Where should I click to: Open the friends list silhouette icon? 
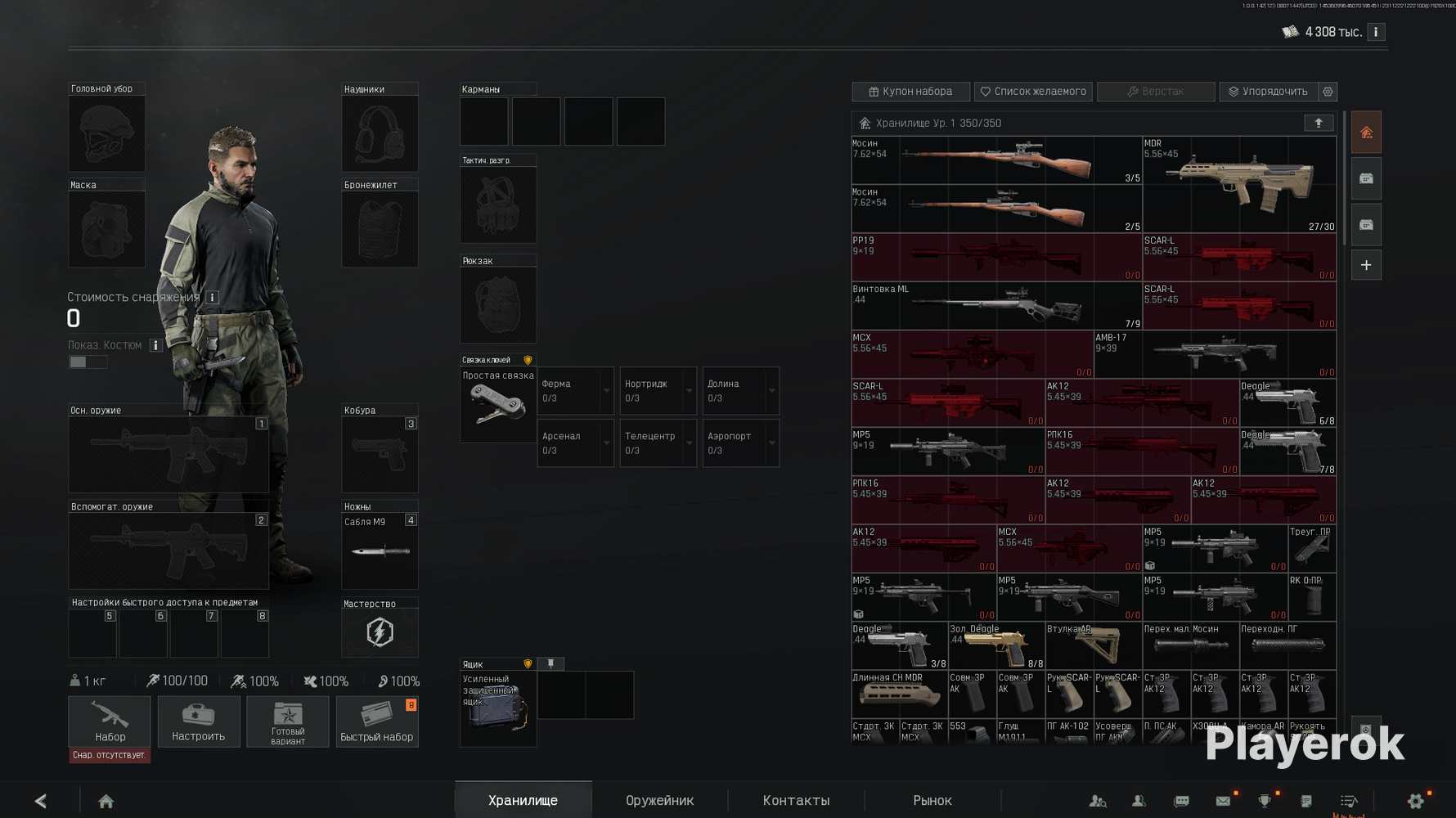pos(1139,801)
